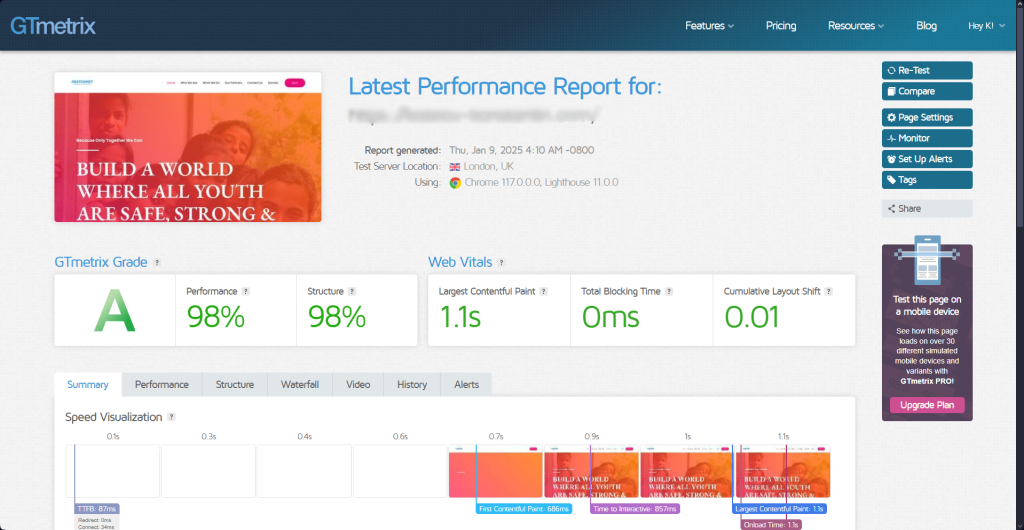Open the Page Settings button

(926, 117)
